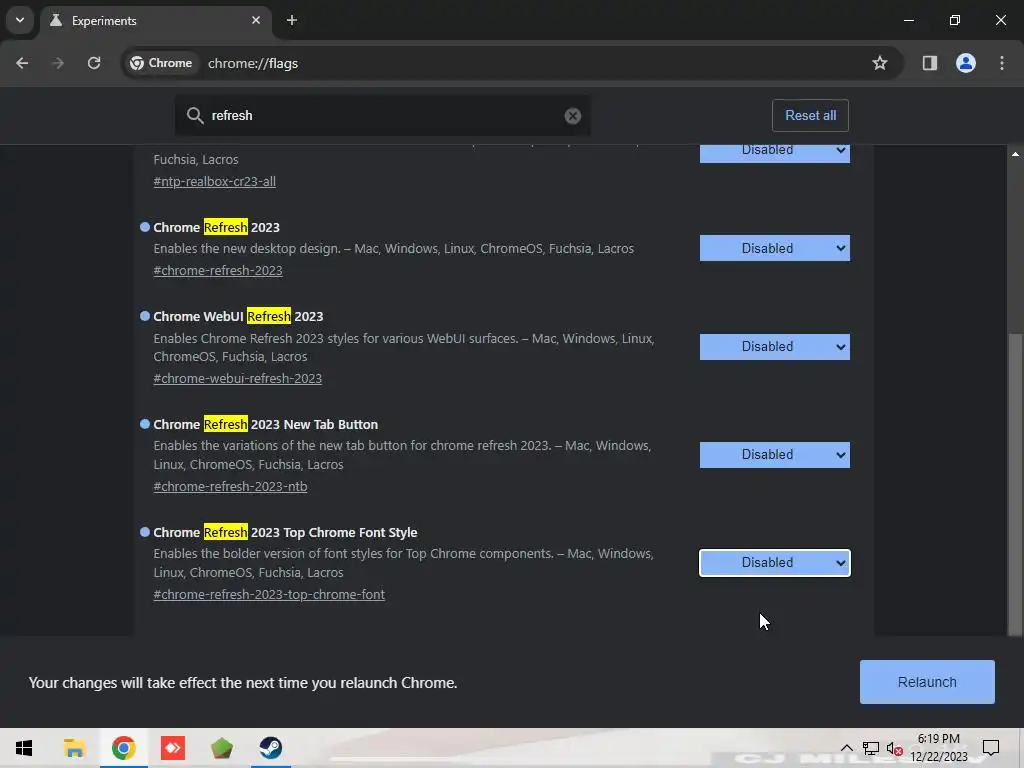Image resolution: width=1024 pixels, height=768 pixels.
Task: Open a new tab with plus icon
Action: tap(292, 20)
